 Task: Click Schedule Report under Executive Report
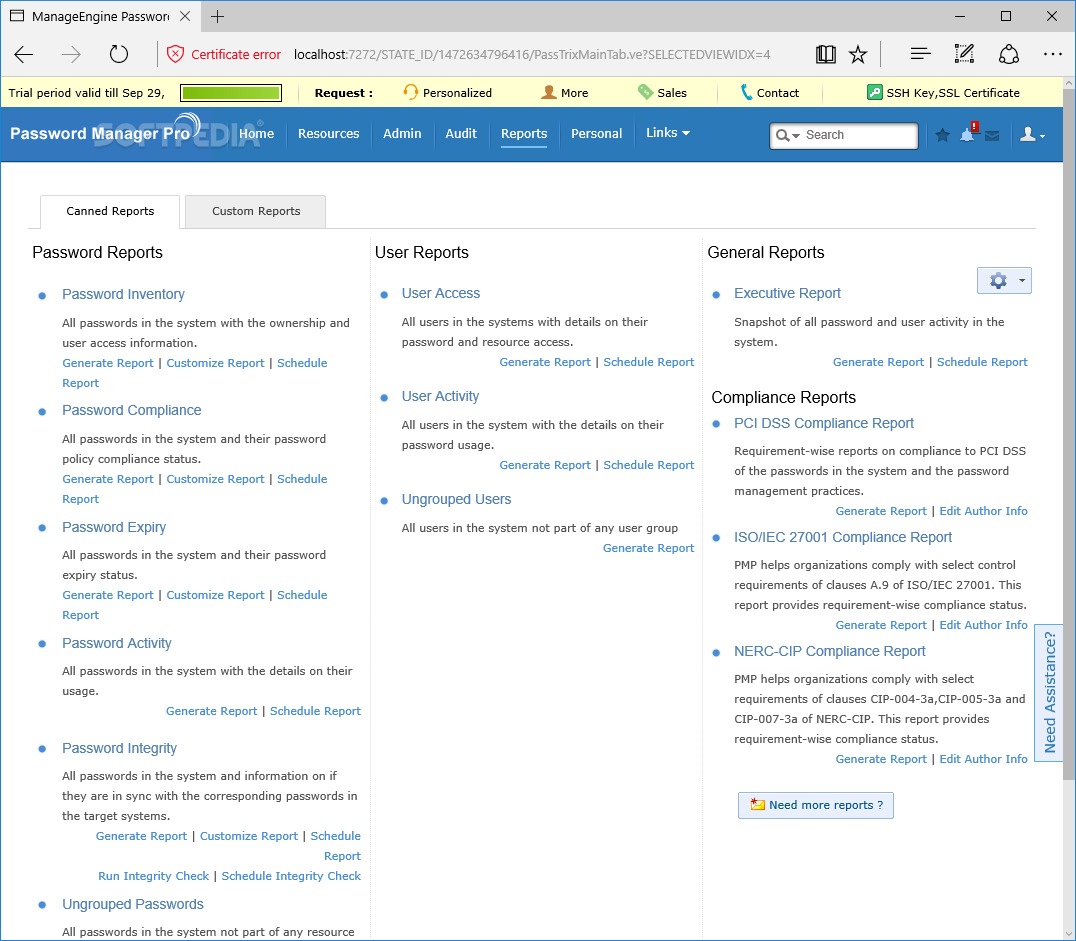tap(982, 362)
